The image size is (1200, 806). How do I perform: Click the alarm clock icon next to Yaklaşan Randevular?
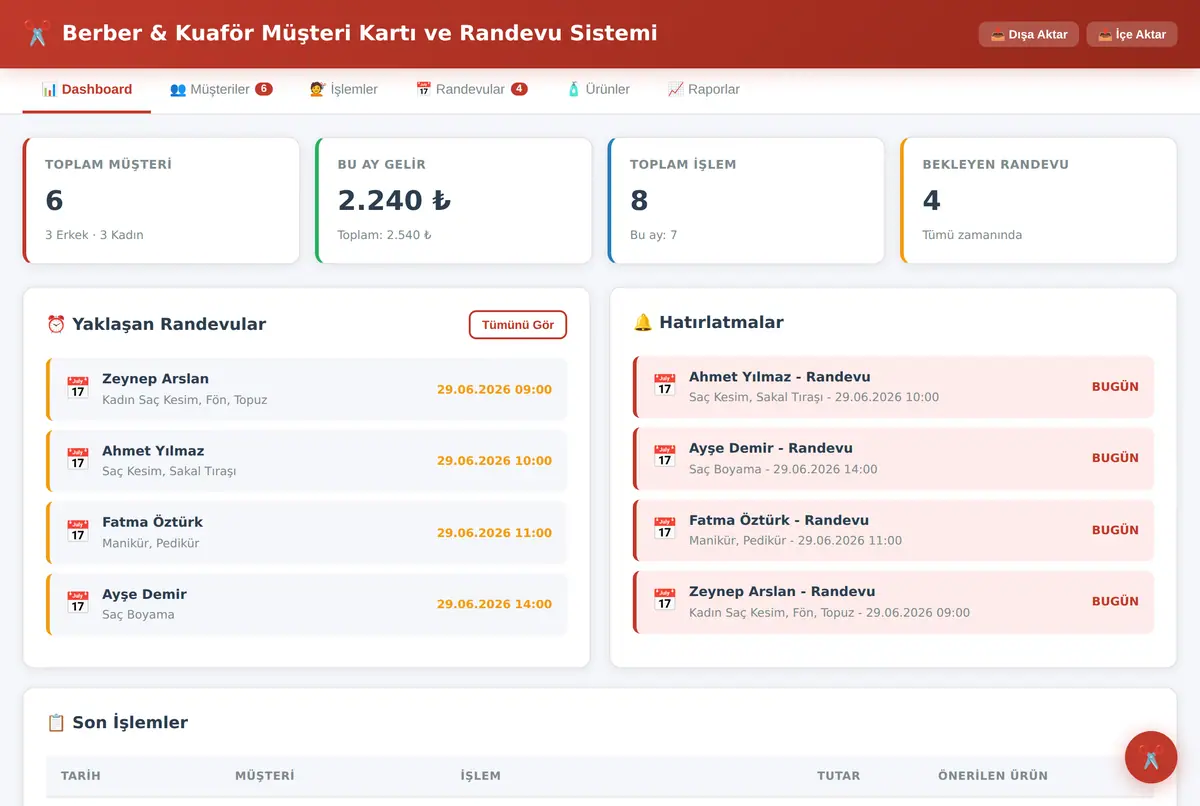tap(56, 324)
